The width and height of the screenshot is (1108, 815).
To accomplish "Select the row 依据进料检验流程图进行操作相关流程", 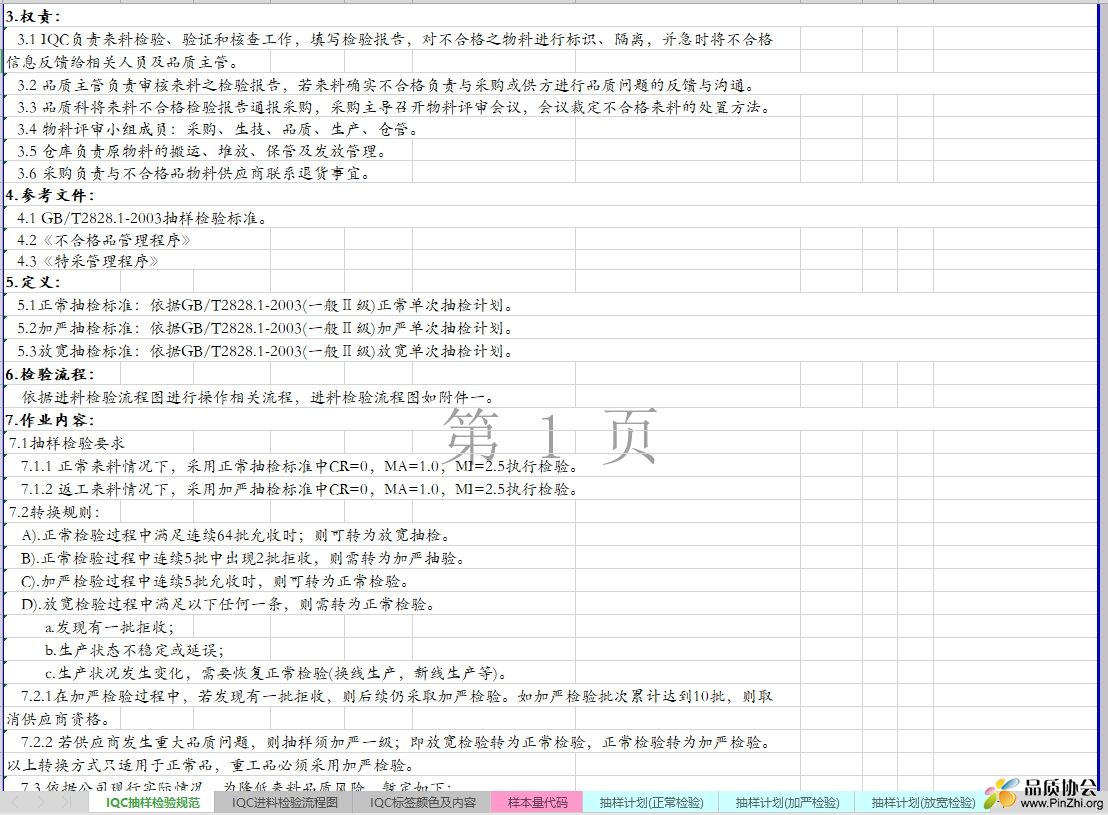I will 259,397.
